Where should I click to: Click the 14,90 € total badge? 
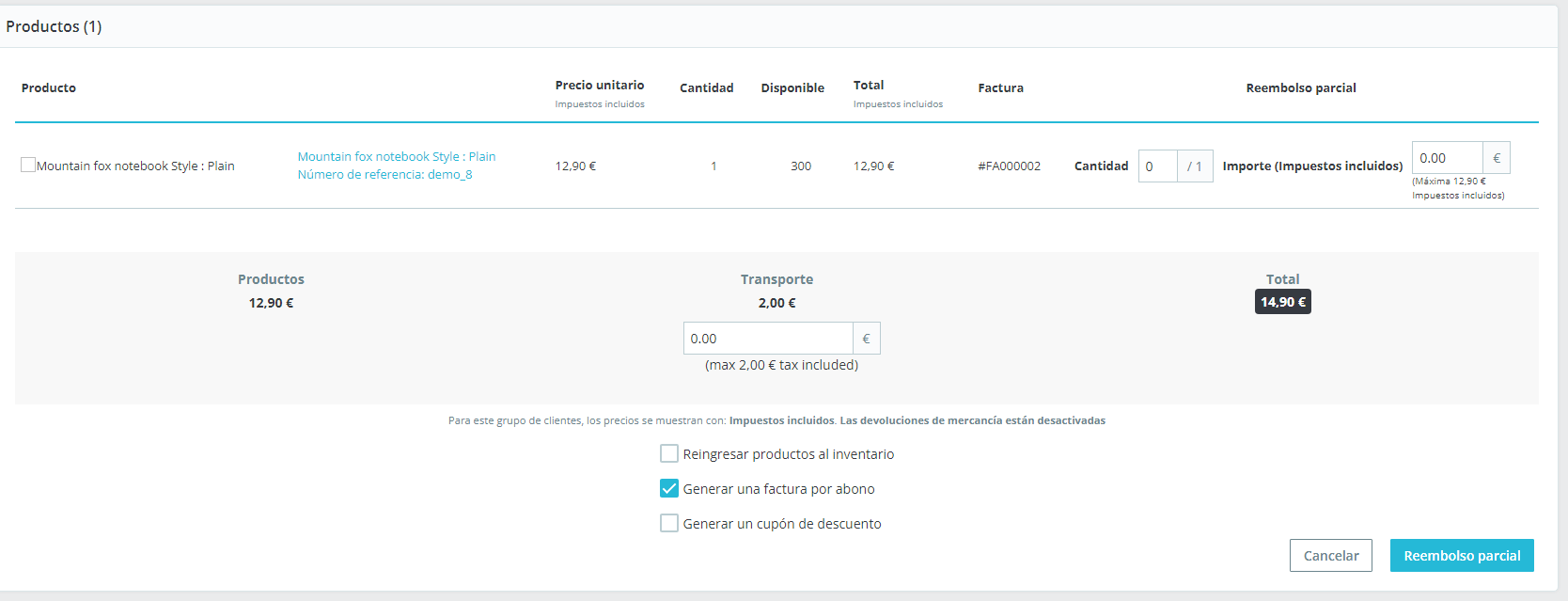[x=1282, y=302]
